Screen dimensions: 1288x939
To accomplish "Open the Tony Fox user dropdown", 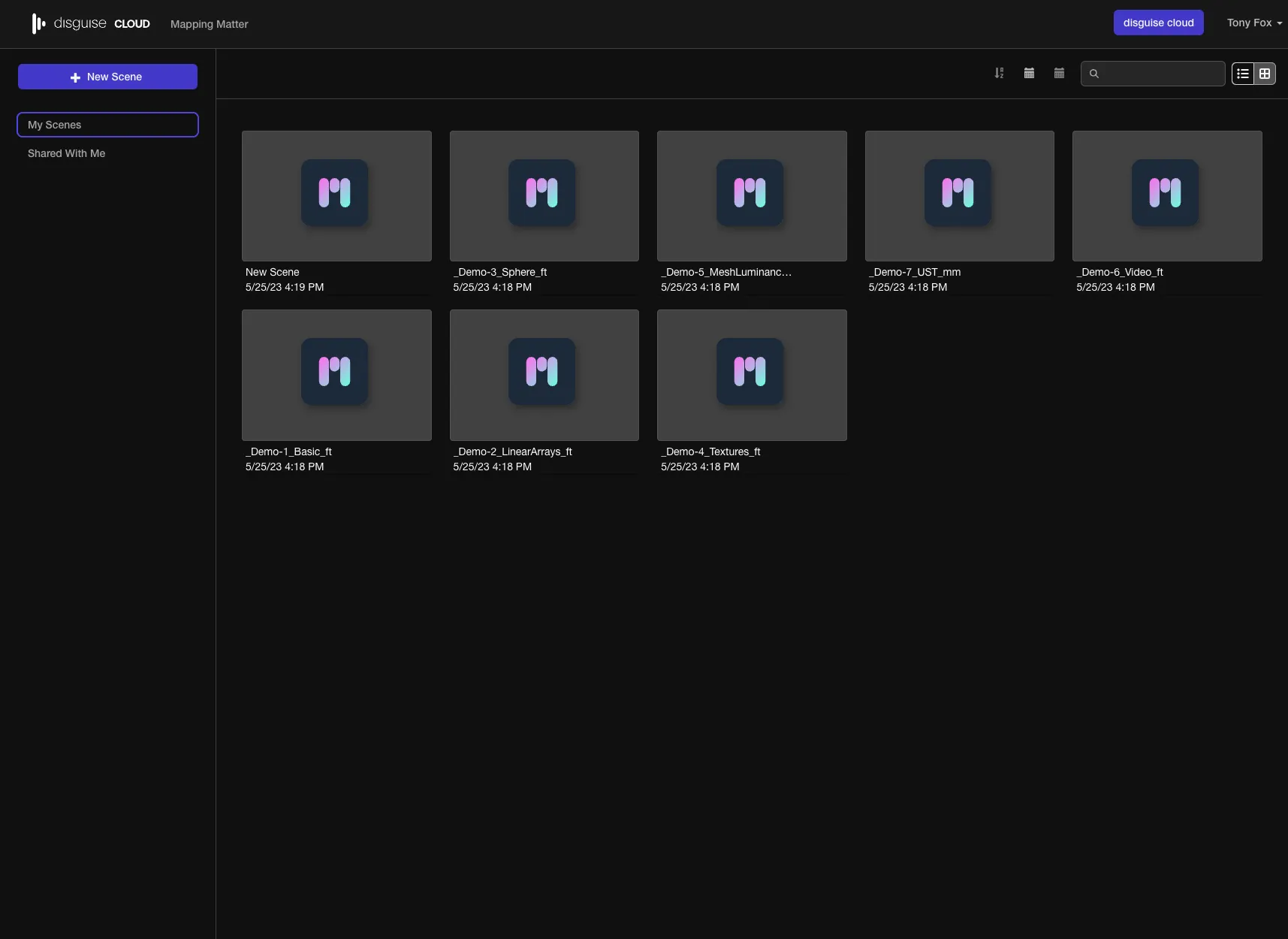I will coord(1253,23).
